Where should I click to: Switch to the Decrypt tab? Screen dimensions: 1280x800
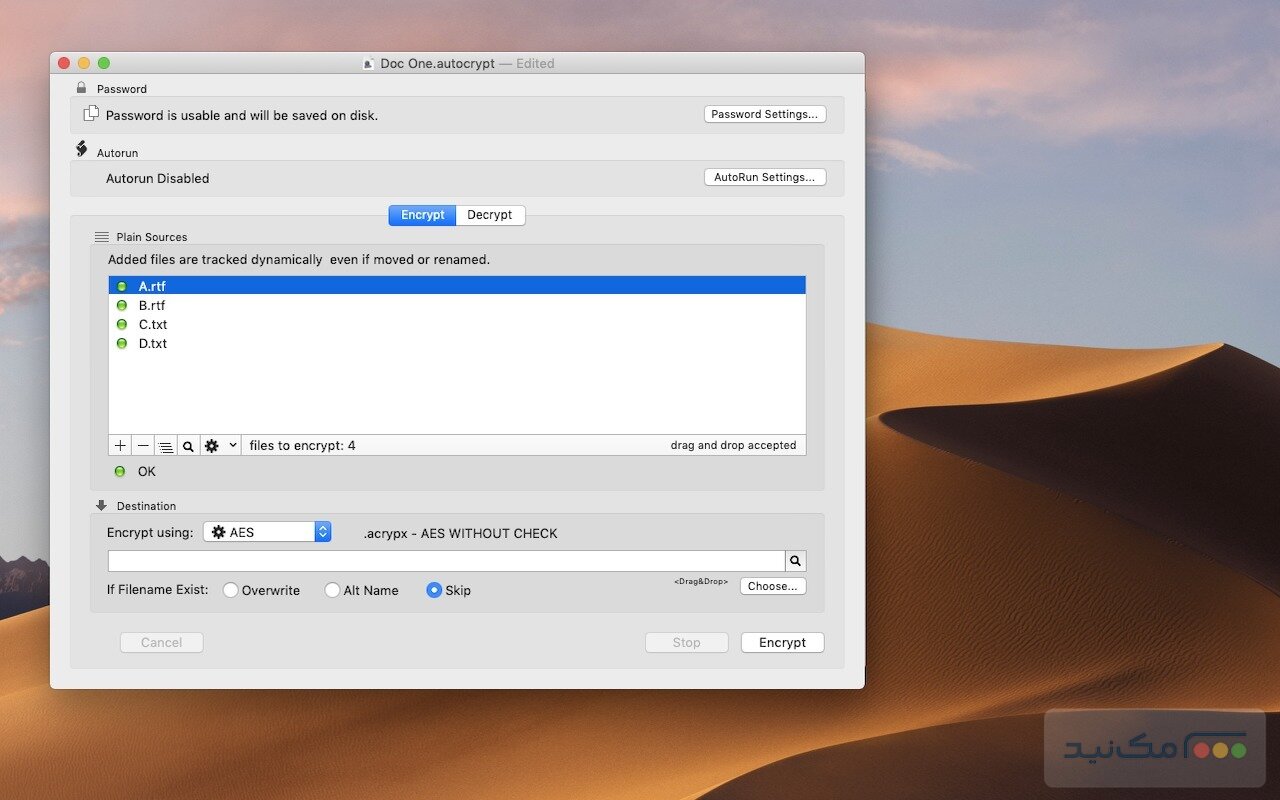point(490,215)
